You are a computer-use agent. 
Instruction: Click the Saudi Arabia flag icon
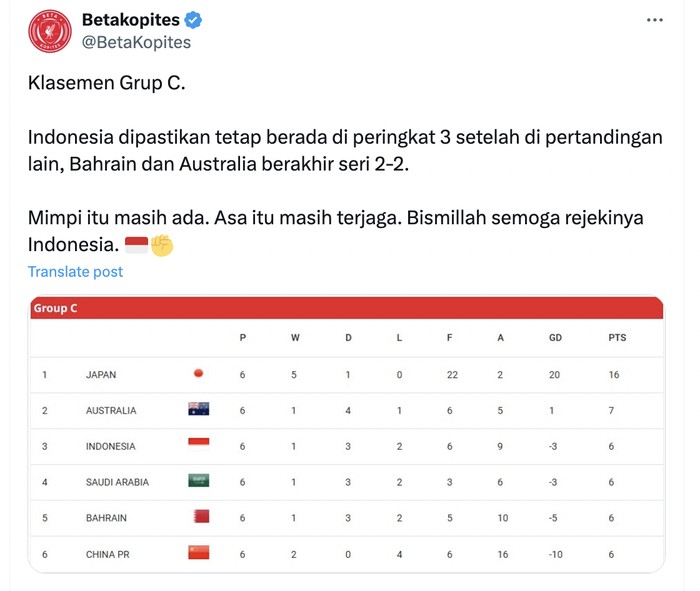click(198, 481)
